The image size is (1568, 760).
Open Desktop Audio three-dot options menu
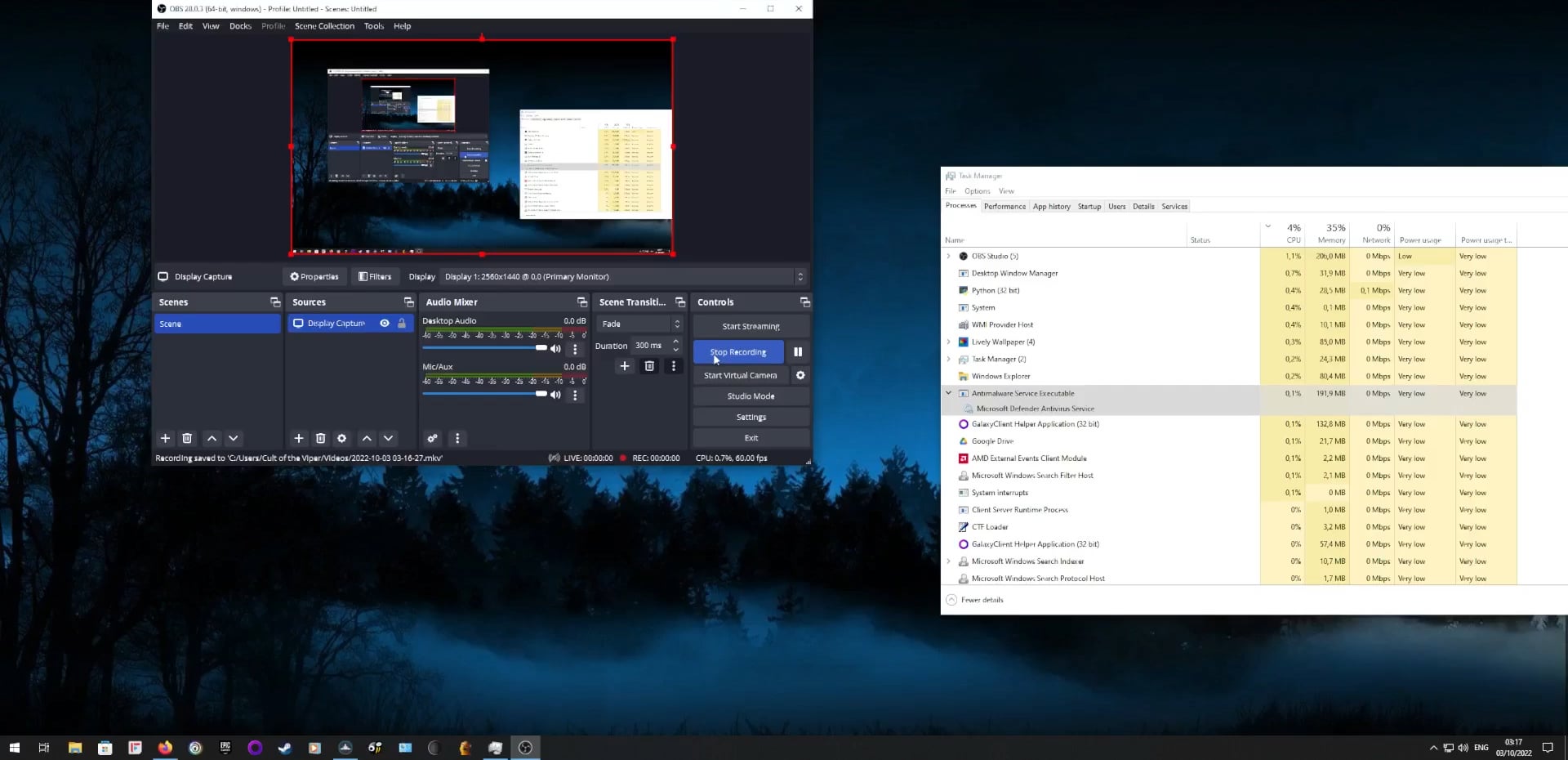click(575, 349)
